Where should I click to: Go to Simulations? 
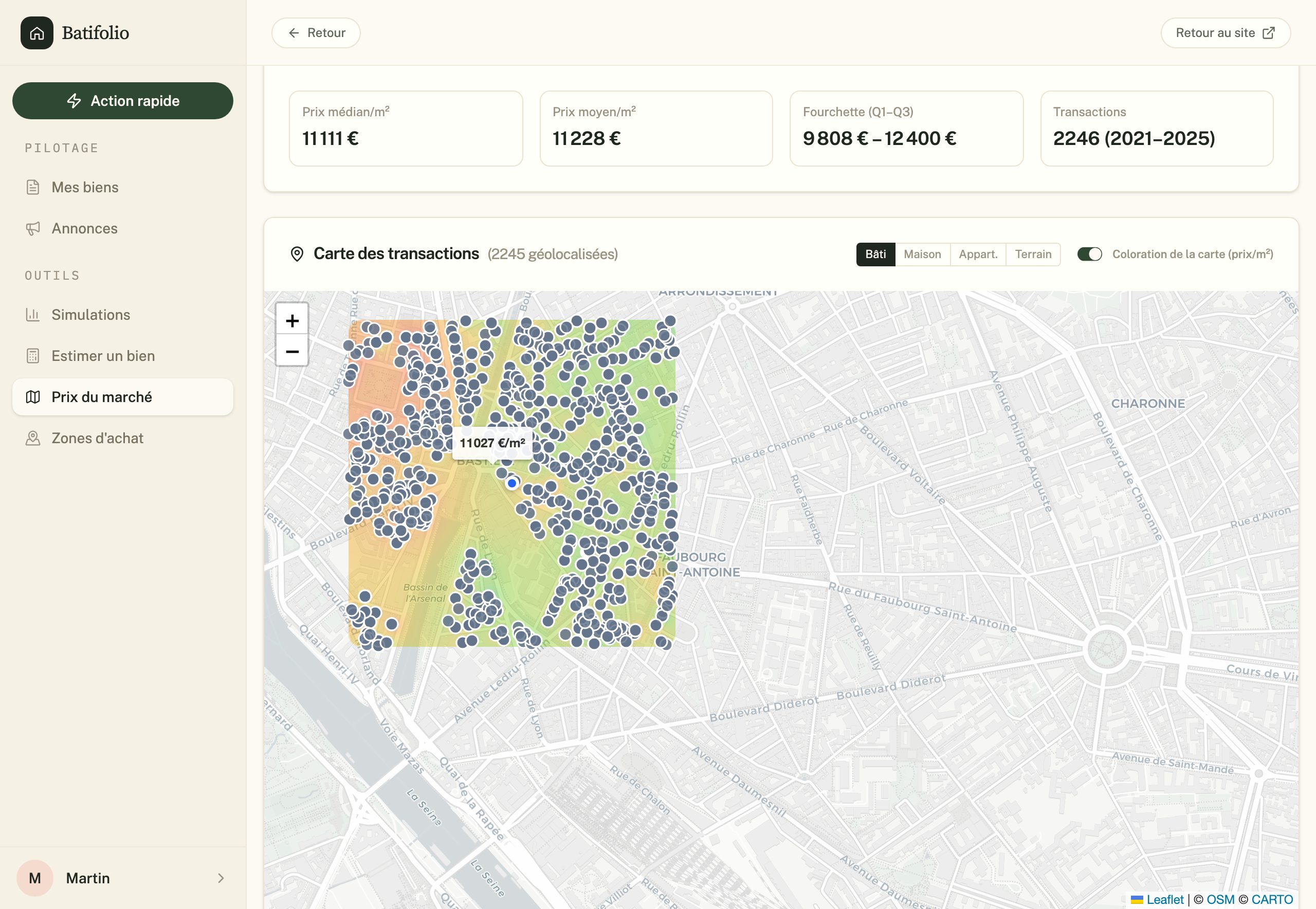click(122, 315)
